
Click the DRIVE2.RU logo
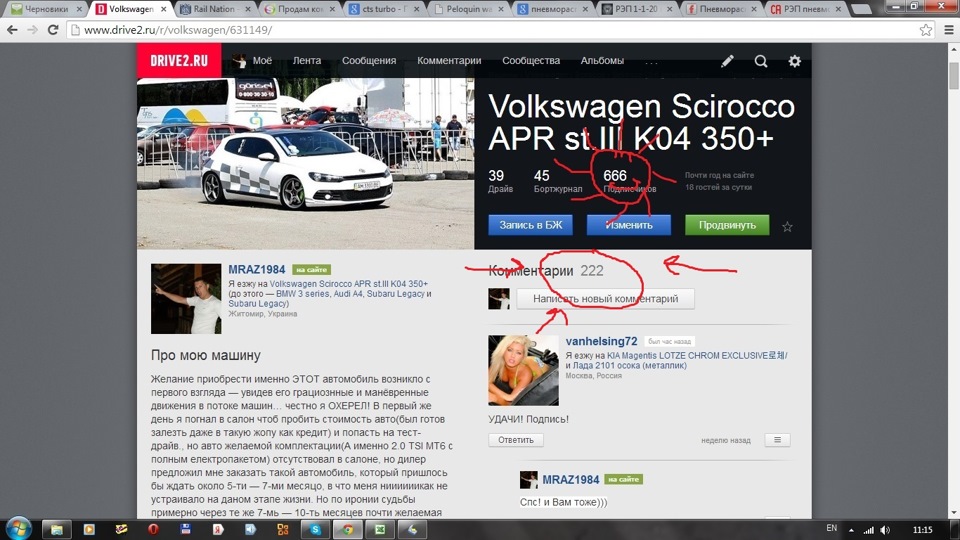179,61
